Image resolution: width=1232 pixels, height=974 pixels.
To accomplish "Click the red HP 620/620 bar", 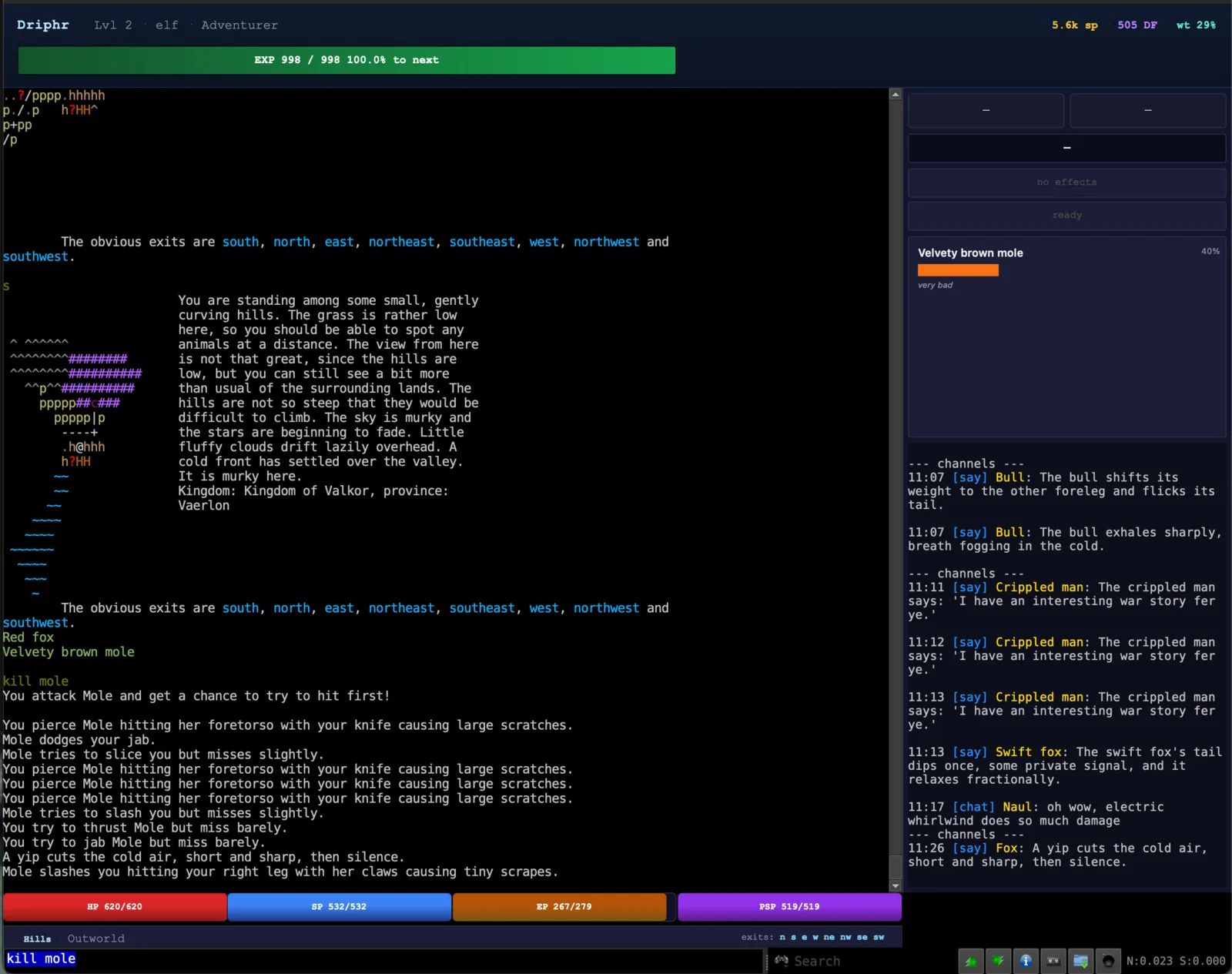I will (x=115, y=906).
